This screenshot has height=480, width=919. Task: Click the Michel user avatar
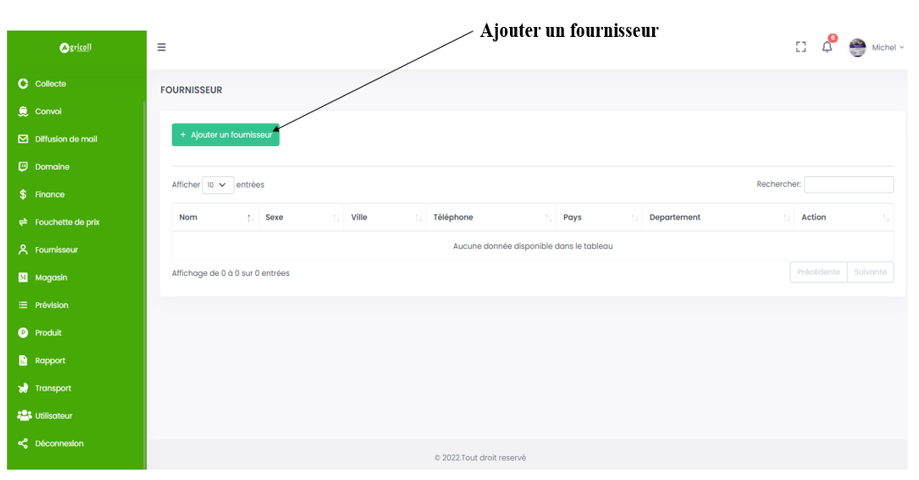[x=857, y=47]
